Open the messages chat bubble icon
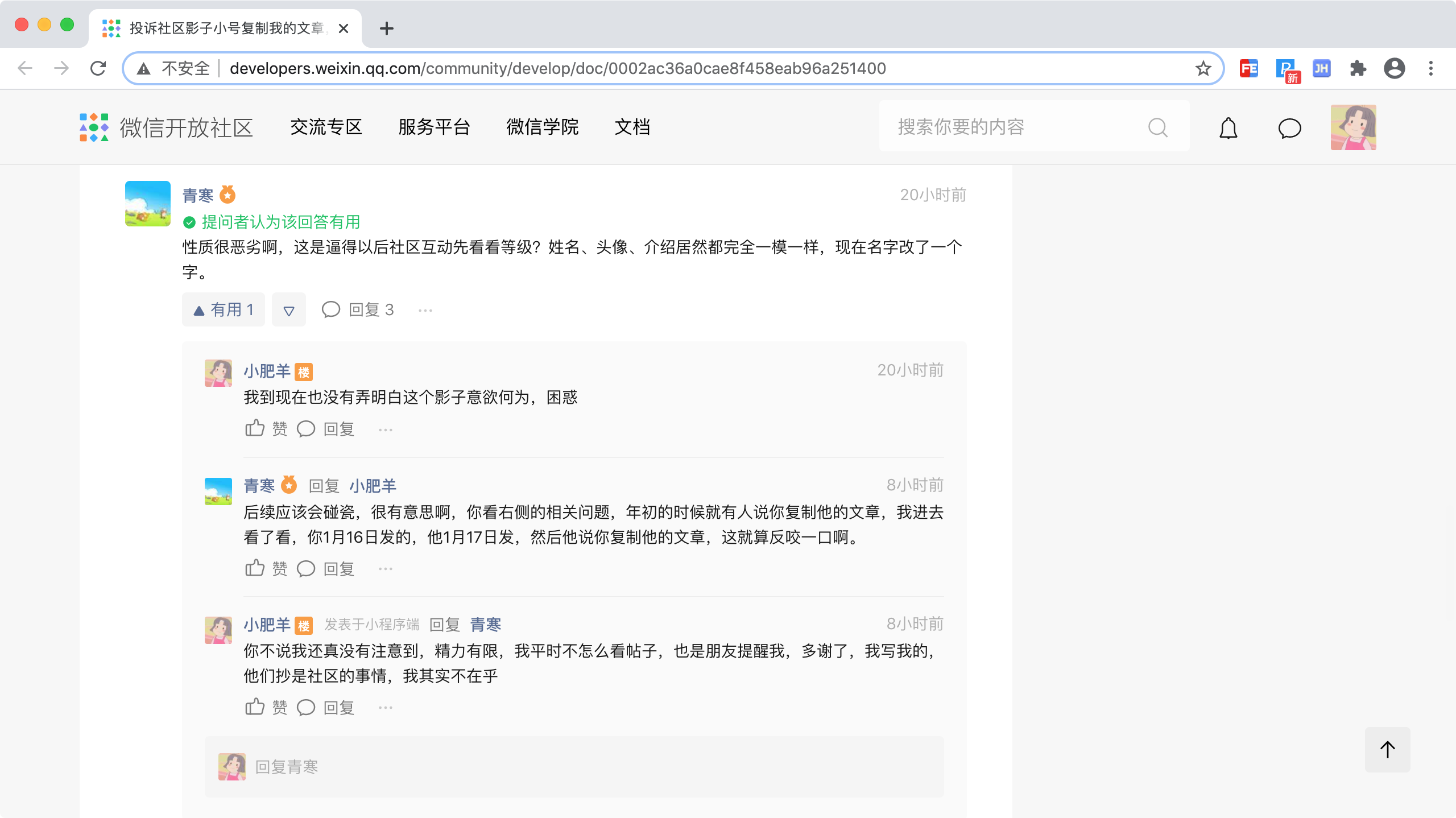1456x818 pixels. [x=1289, y=128]
